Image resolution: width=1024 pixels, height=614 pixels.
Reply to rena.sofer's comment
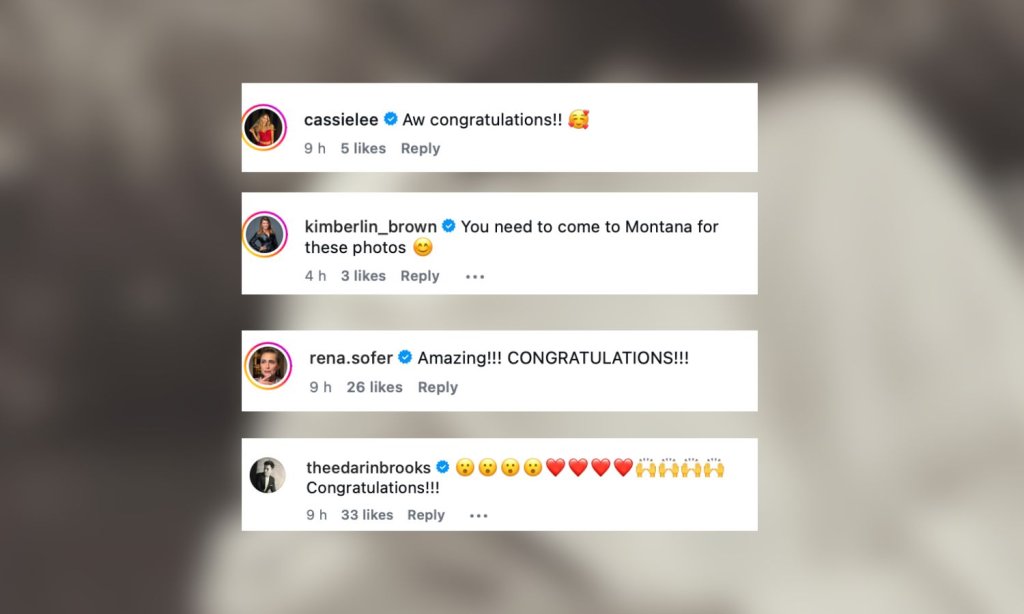pyautogui.click(x=438, y=387)
